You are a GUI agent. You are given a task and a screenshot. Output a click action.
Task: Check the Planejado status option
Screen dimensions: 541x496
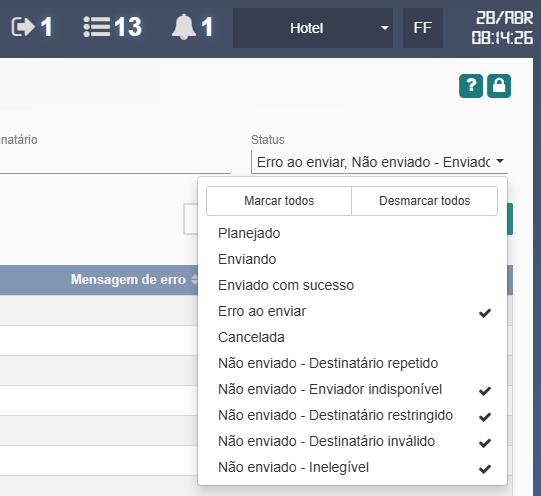353,234
